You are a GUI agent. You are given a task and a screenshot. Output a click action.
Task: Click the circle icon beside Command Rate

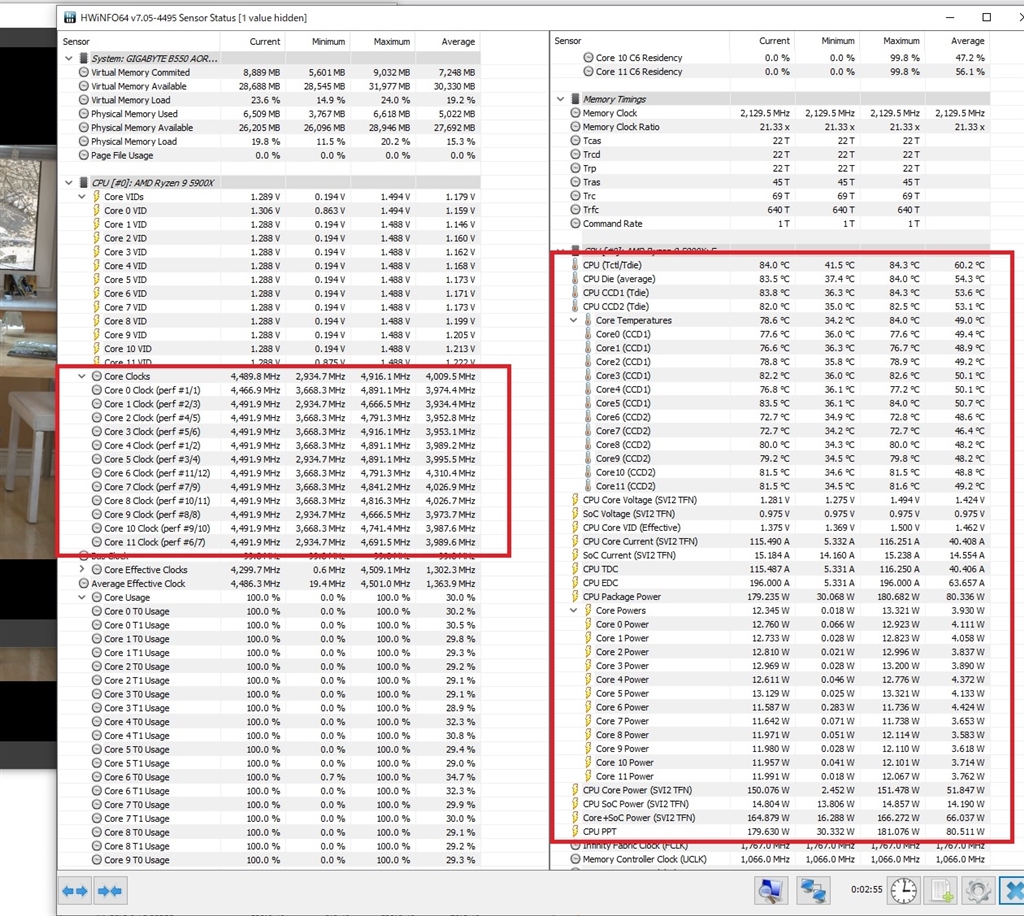click(575, 223)
